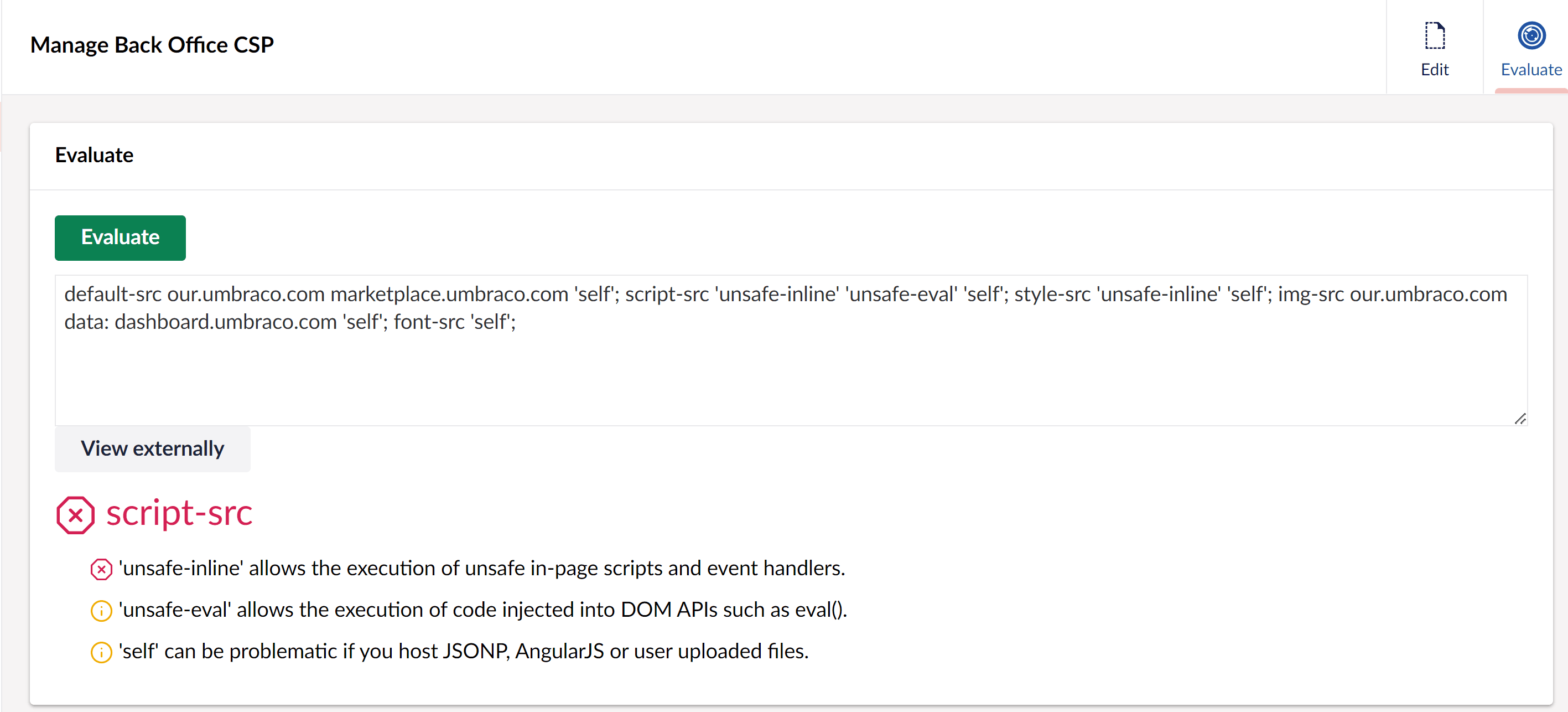This screenshot has width=1568, height=712.
Task: Click the Evaluate target icon
Action: point(1531,35)
